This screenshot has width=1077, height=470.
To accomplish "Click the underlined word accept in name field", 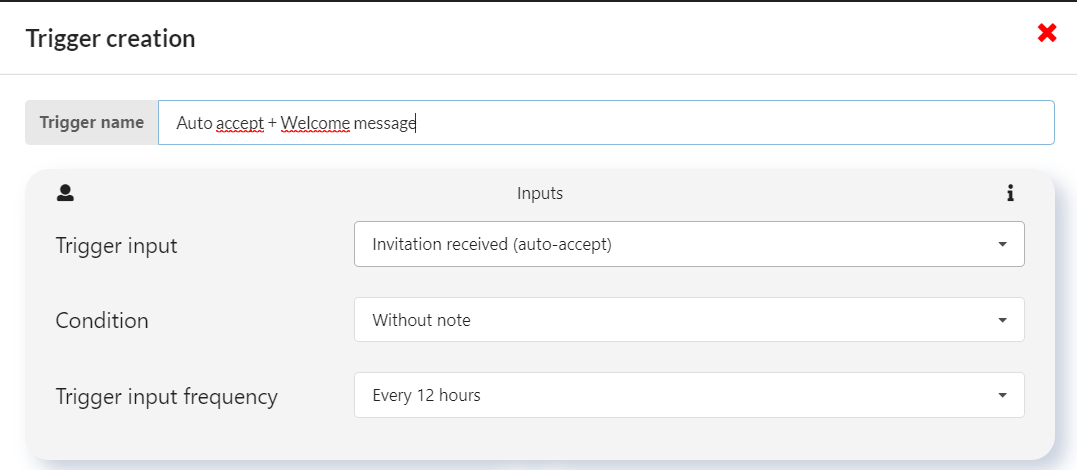I will click(240, 124).
